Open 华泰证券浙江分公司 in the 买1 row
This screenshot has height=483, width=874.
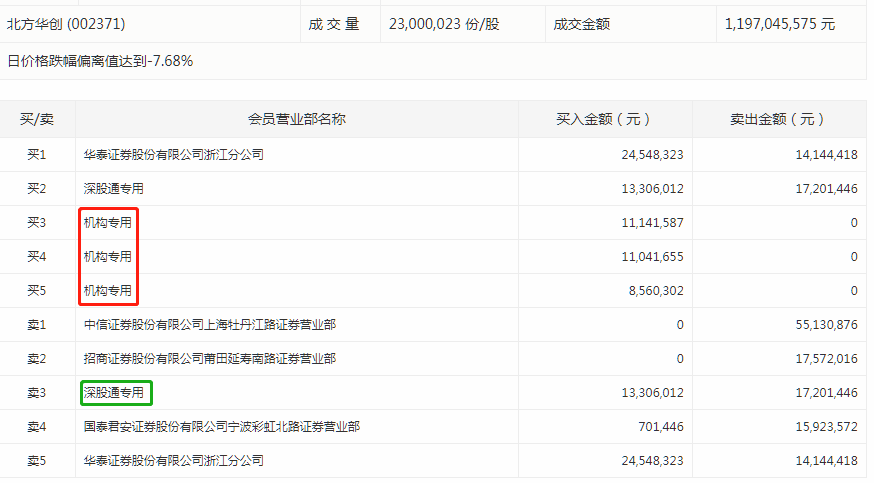click(x=173, y=155)
